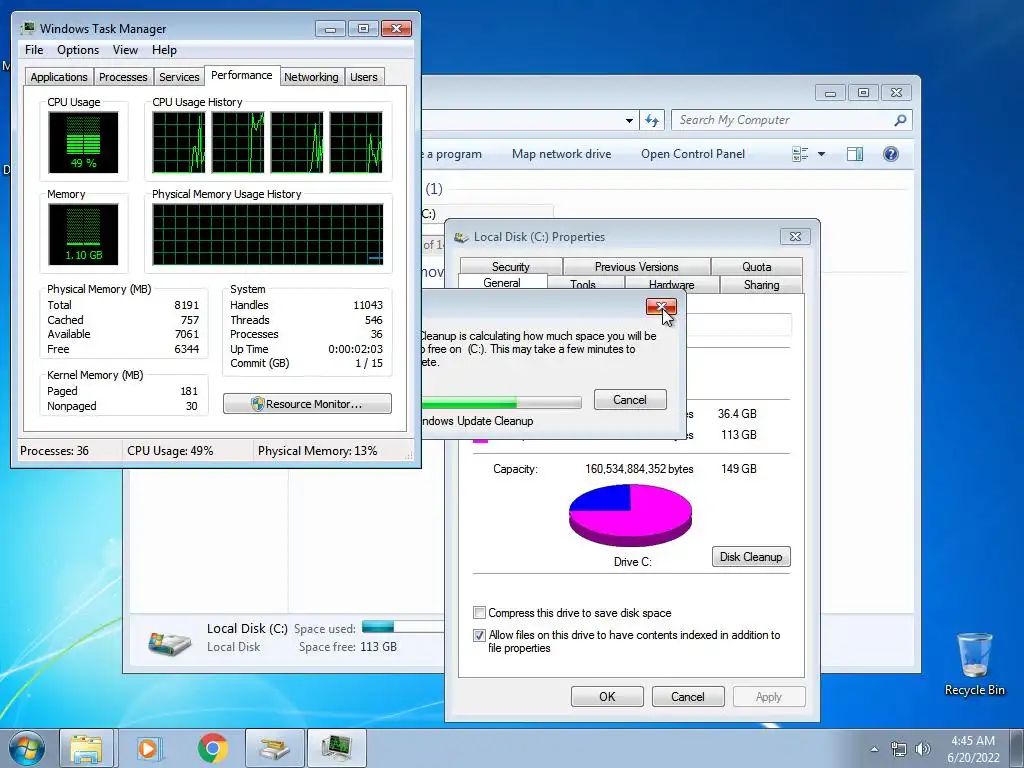Click the 'Capacity:' label in Properties

(x=515, y=469)
